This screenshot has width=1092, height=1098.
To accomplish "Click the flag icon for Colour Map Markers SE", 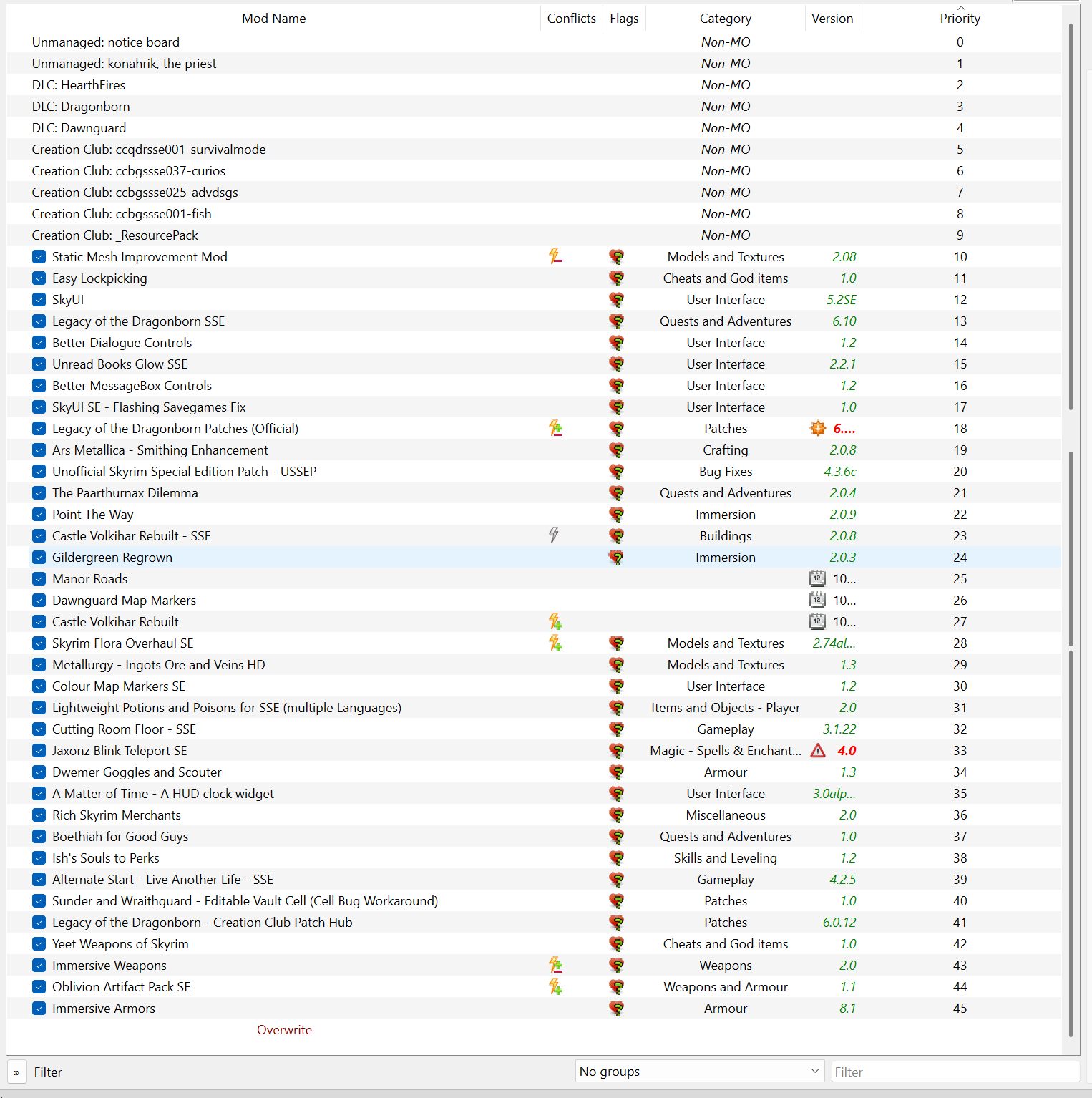I will (x=616, y=686).
